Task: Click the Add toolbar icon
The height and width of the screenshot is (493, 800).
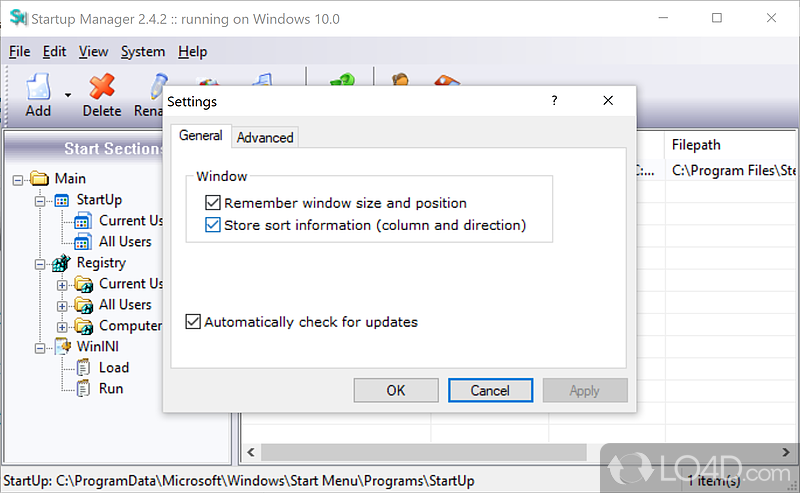Action: click(x=38, y=86)
